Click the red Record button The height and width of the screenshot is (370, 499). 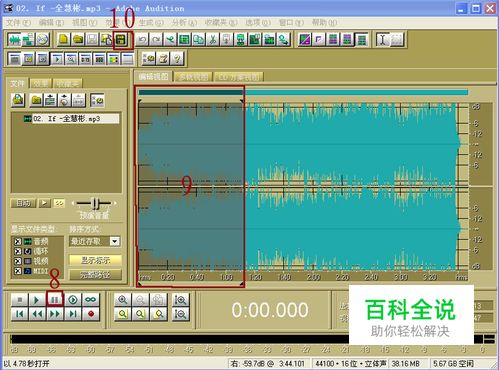coord(91,314)
